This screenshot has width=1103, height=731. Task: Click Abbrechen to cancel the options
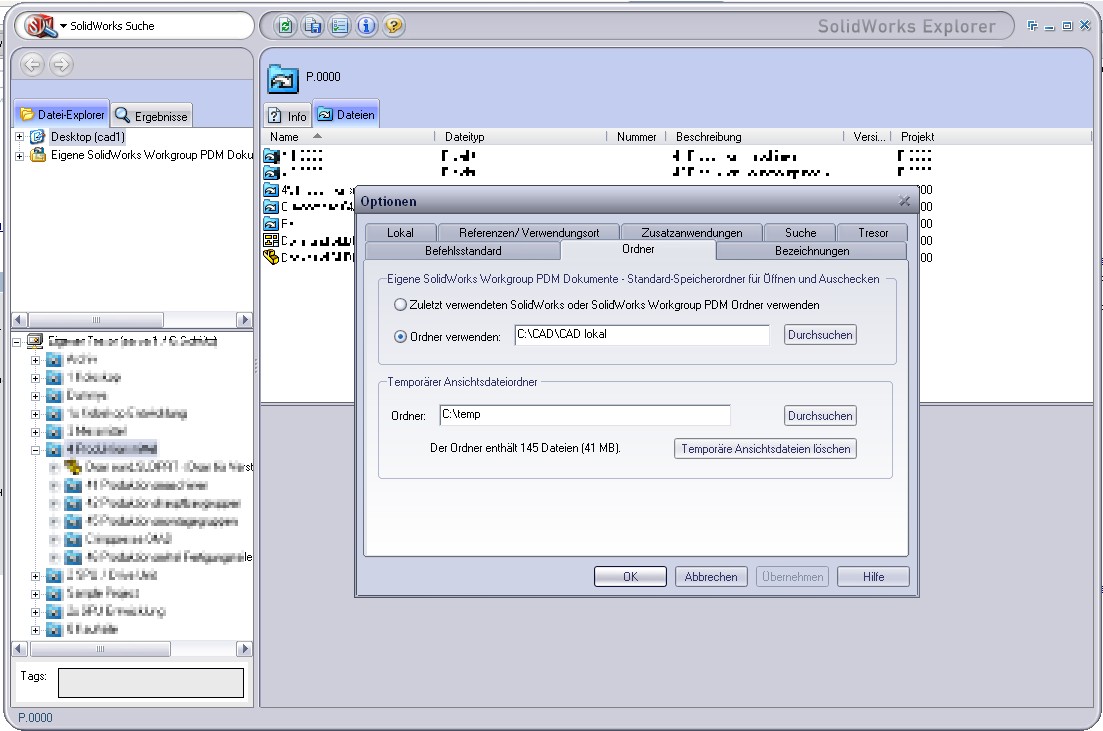point(711,577)
